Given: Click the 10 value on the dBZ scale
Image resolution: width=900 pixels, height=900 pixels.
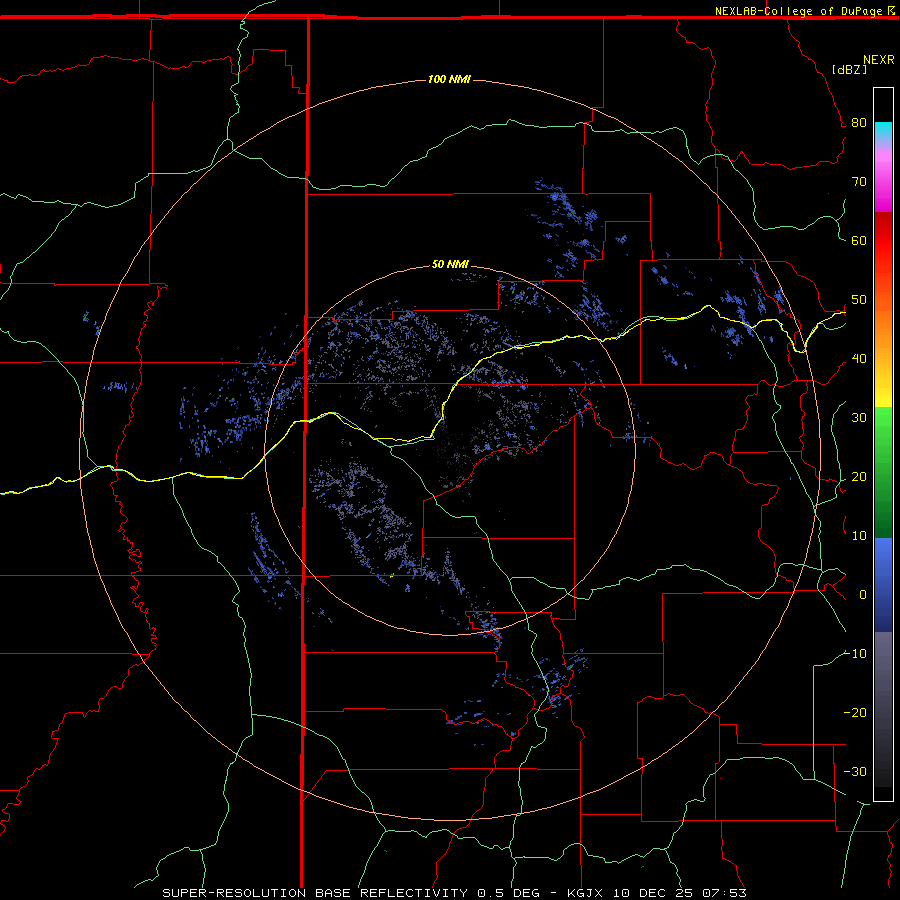Looking at the screenshot, I should coord(859,536).
